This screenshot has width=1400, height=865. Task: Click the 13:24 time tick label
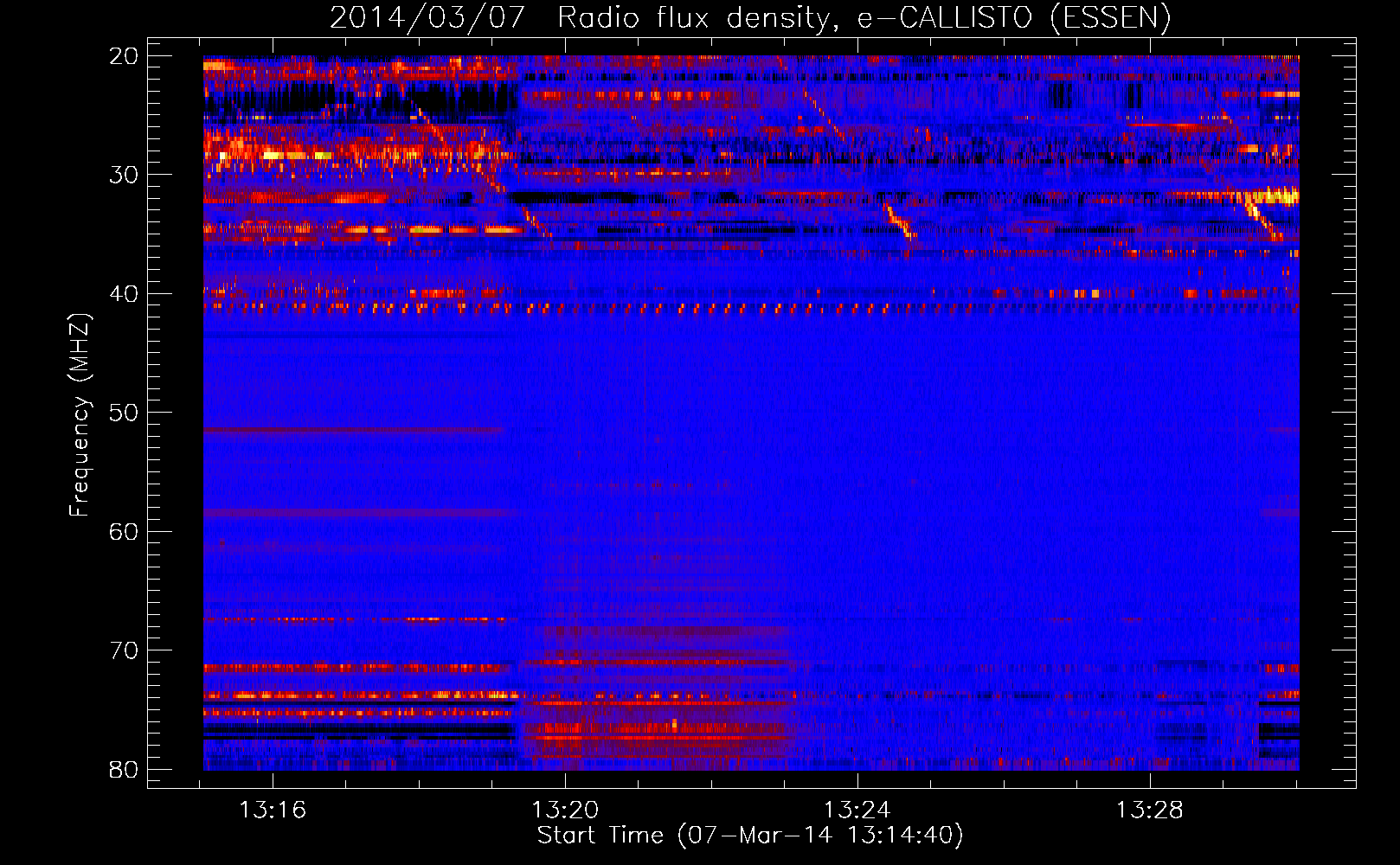pos(857,811)
